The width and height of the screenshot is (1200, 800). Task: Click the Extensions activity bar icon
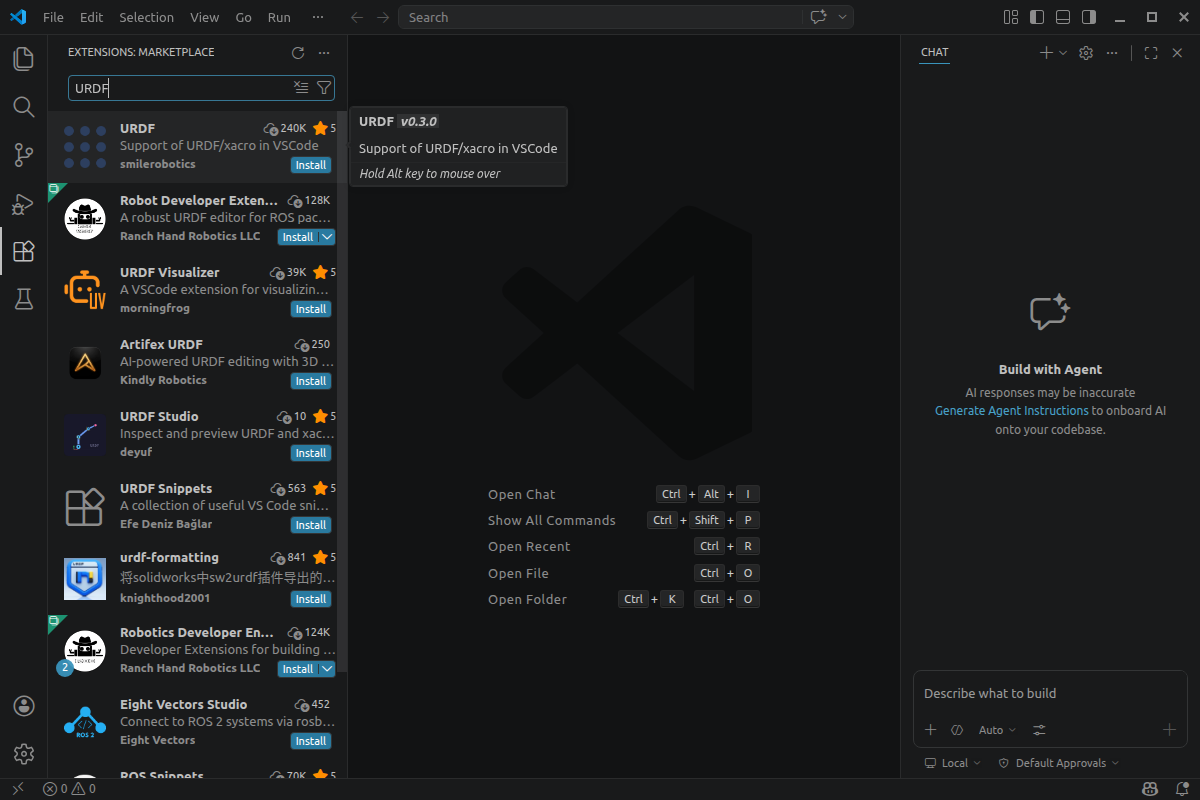click(23, 251)
